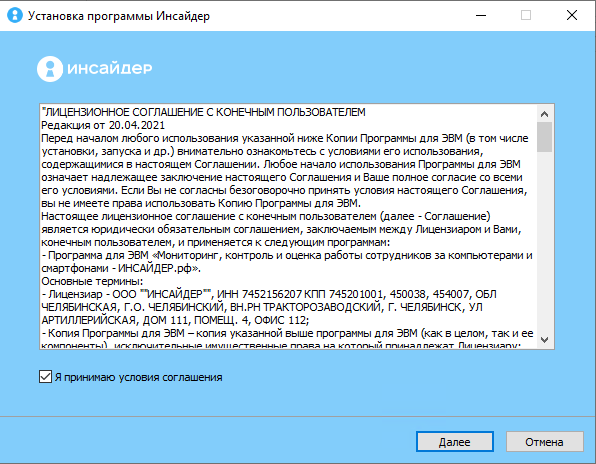Click the line starting '- Лицензиар - ООО'
Viewport: 596px width, 464px height.
(269, 294)
